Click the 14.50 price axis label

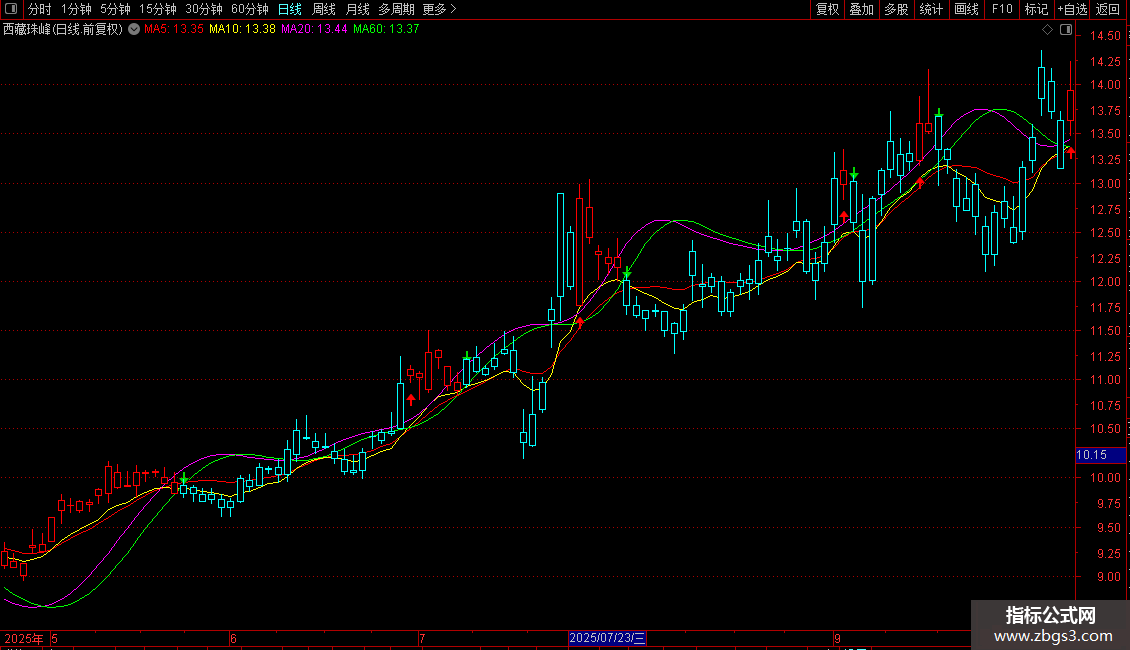click(1105, 36)
